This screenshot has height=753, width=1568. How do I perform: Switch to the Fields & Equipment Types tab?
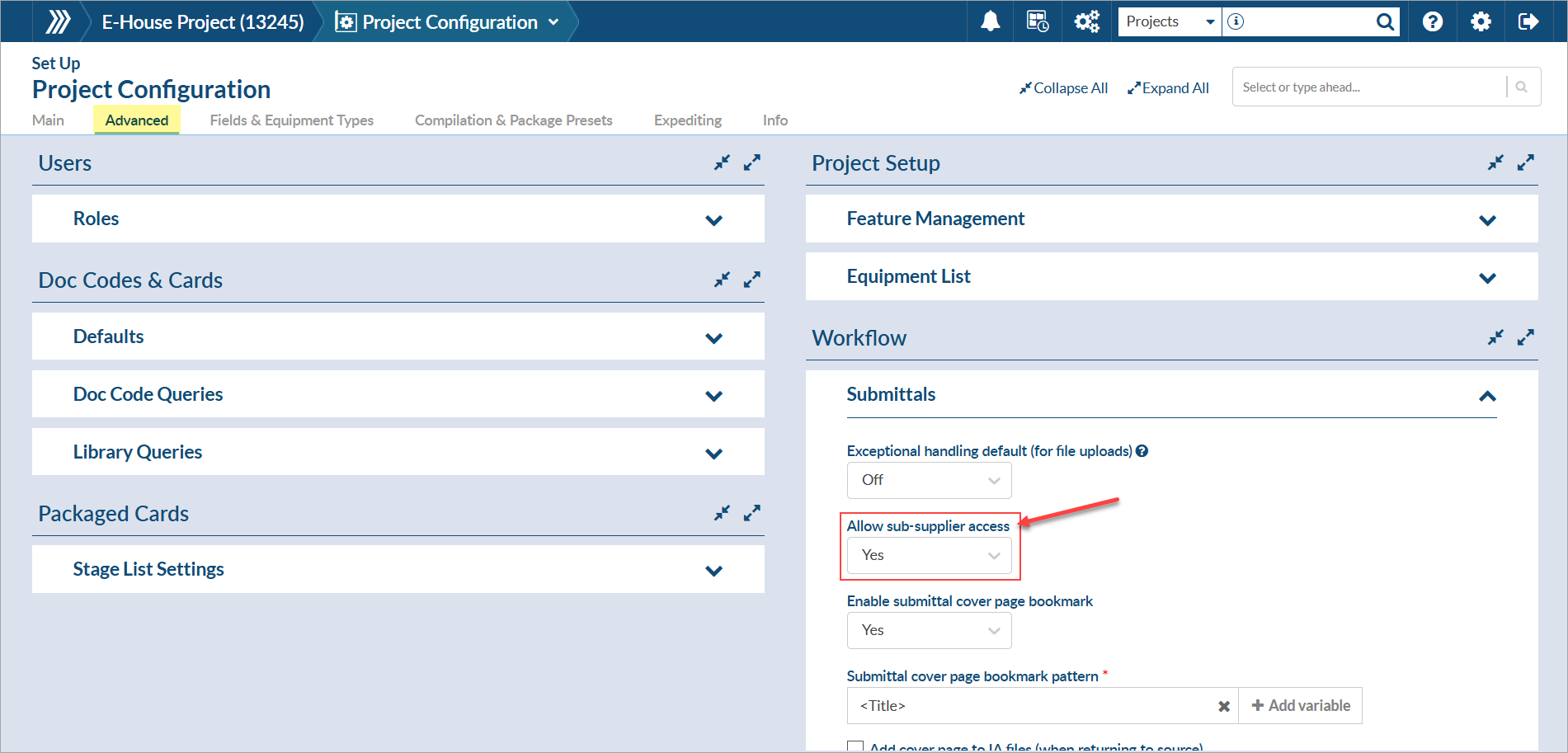click(291, 120)
